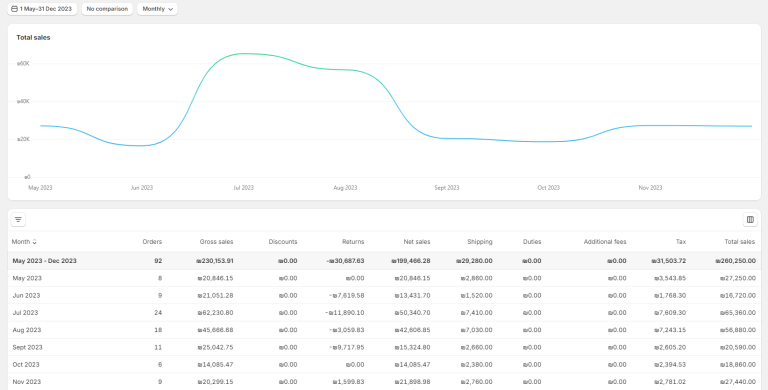The width and height of the screenshot is (768, 390).
Task: Open the table filter icon
Action: (18, 219)
